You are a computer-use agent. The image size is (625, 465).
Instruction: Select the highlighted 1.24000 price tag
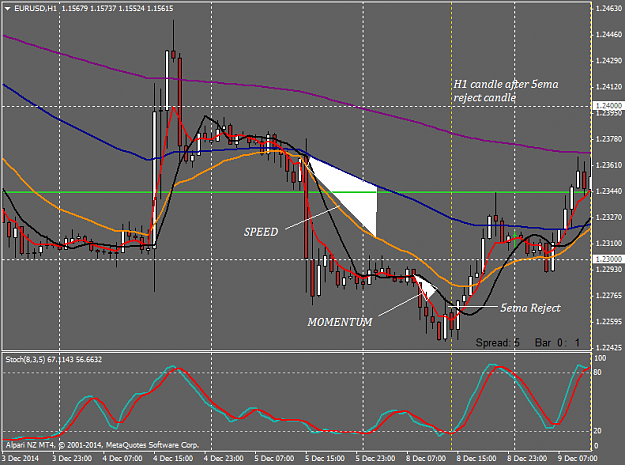(608, 106)
